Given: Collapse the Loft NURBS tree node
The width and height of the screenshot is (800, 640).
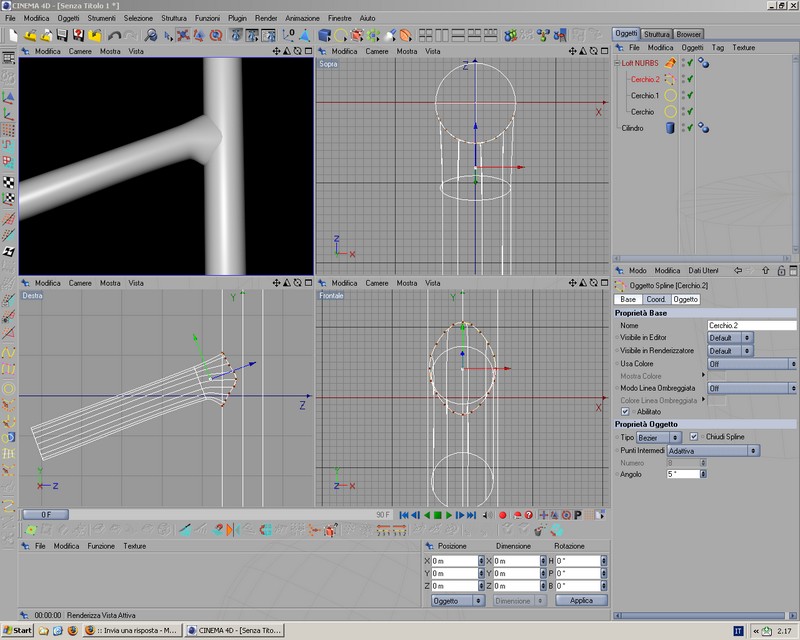Looking at the screenshot, I should coord(616,62).
